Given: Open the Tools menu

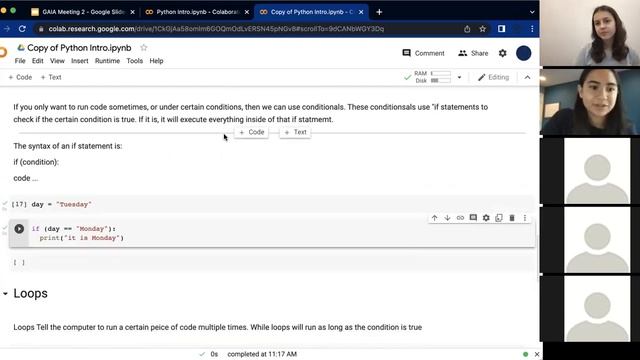Looking at the screenshot, I should point(135,61).
